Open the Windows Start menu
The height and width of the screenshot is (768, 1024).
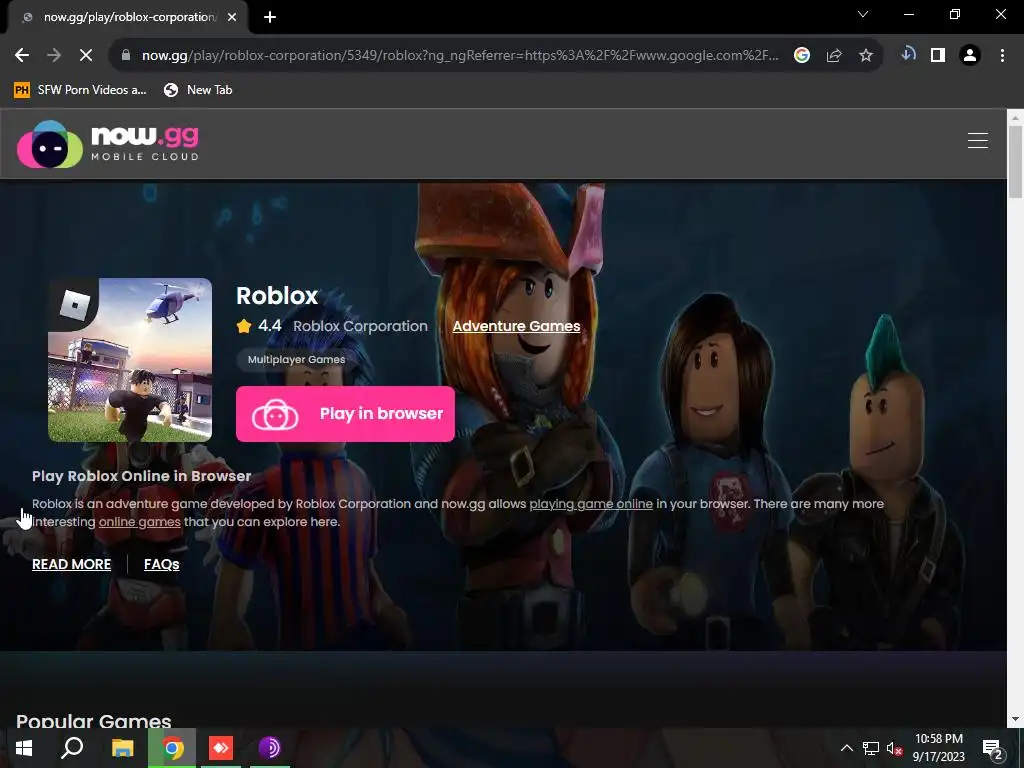click(x=24, y=748)
